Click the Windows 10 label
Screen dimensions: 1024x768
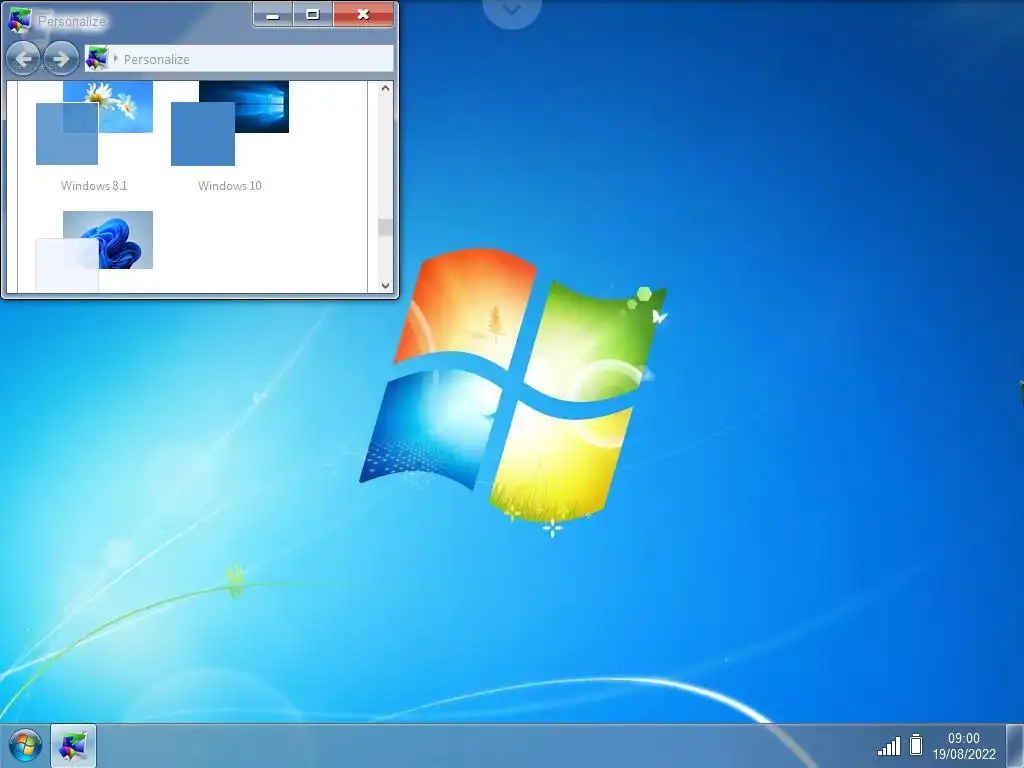[230, 186]
